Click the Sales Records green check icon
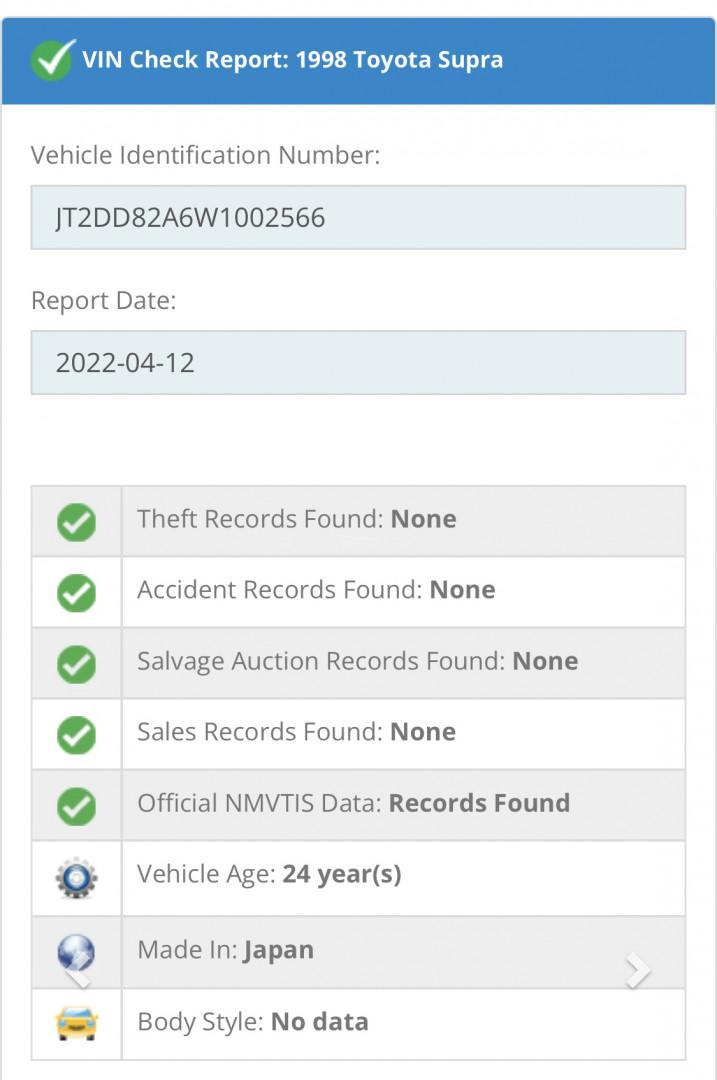Image resolution: width=717 pixels, height=1080 pixels. (x=76, y=736)
